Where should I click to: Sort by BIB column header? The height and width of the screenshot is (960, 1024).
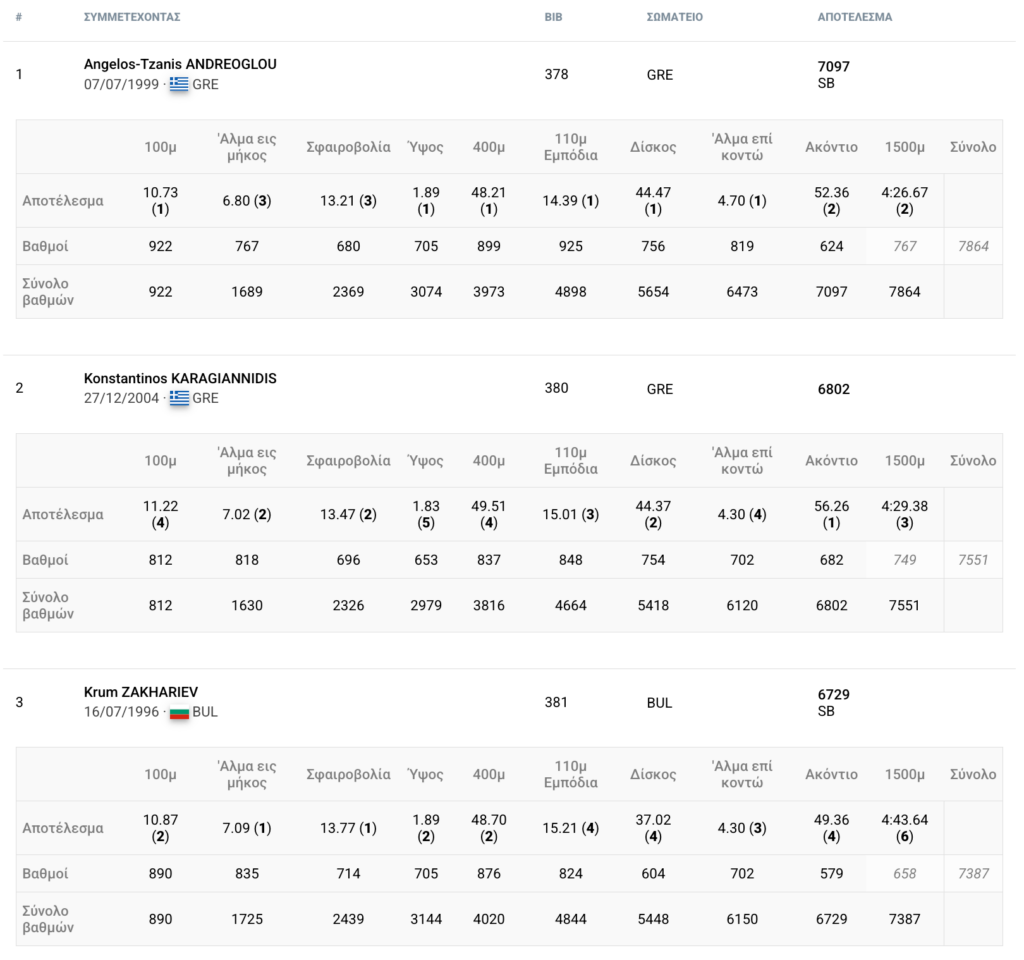point(553,17)
